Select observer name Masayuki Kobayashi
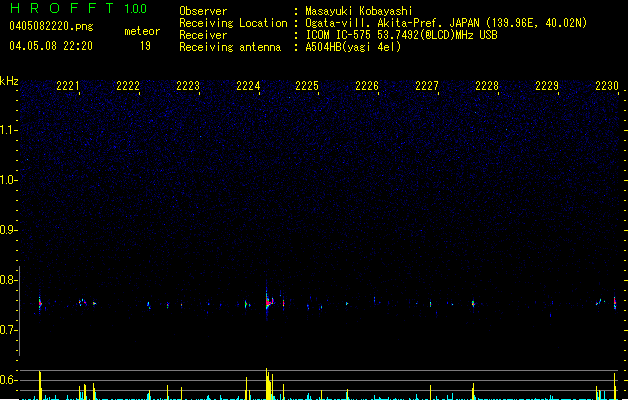Screen dimensions: 629x400 coord(359,11)
